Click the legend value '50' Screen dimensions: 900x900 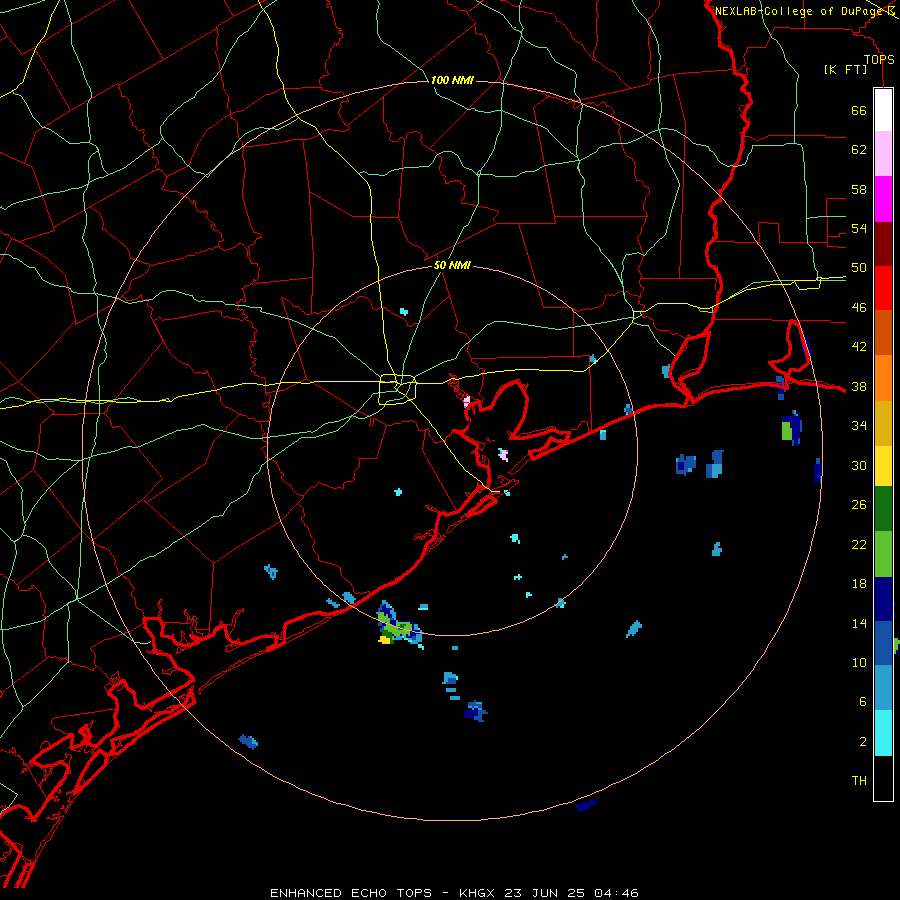click(x=859, y=268)
